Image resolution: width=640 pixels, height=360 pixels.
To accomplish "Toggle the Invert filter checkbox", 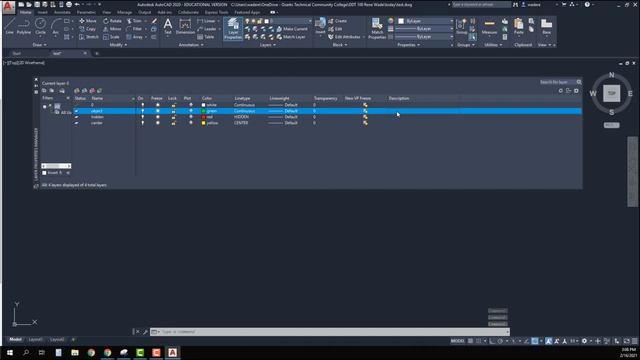I will click(x=44, y=173).
